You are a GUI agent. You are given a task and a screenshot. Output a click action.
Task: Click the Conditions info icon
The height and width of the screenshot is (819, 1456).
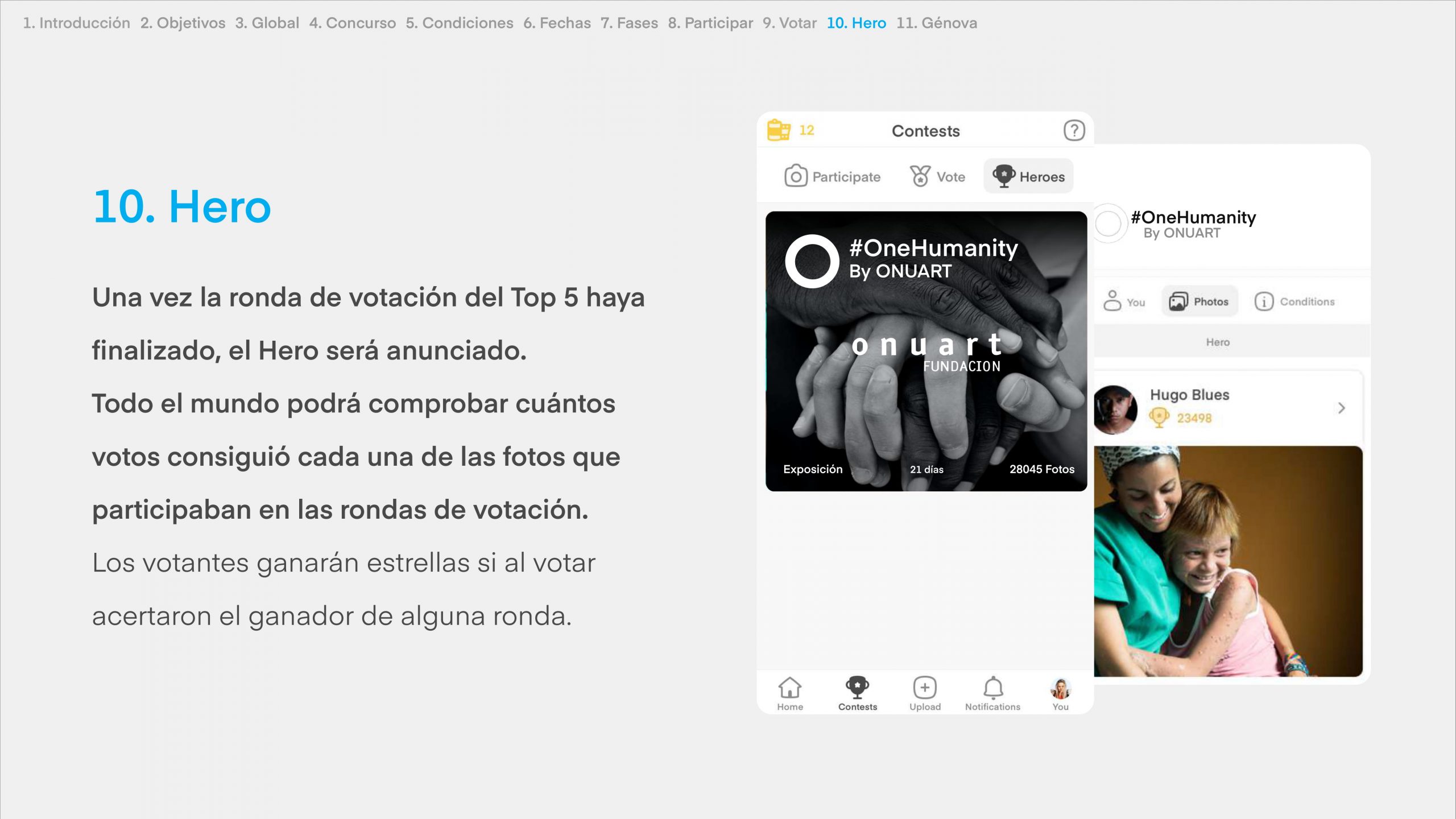click(1264, 301)
